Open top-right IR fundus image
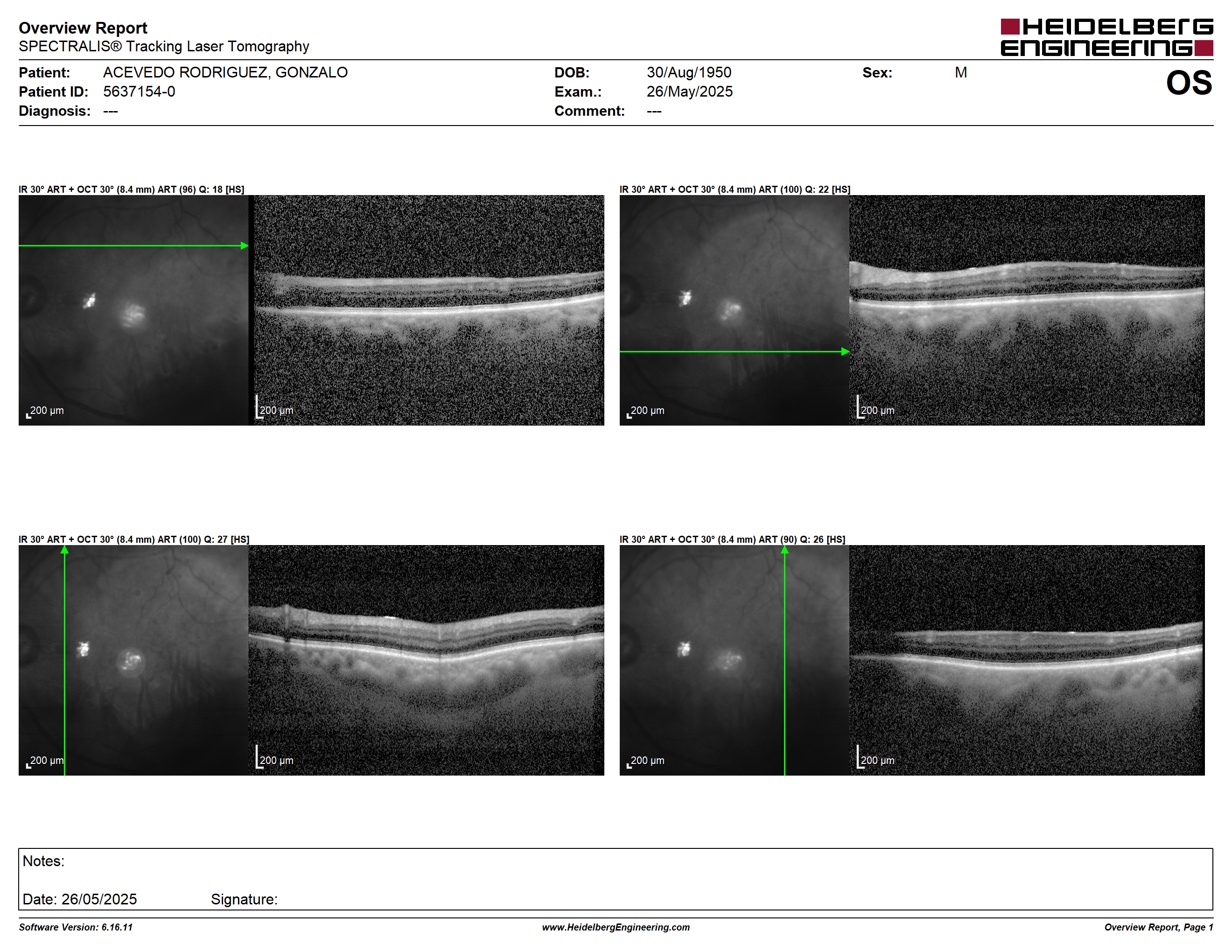Screen dimensions: 1232x952 click(x=734, y=310)
